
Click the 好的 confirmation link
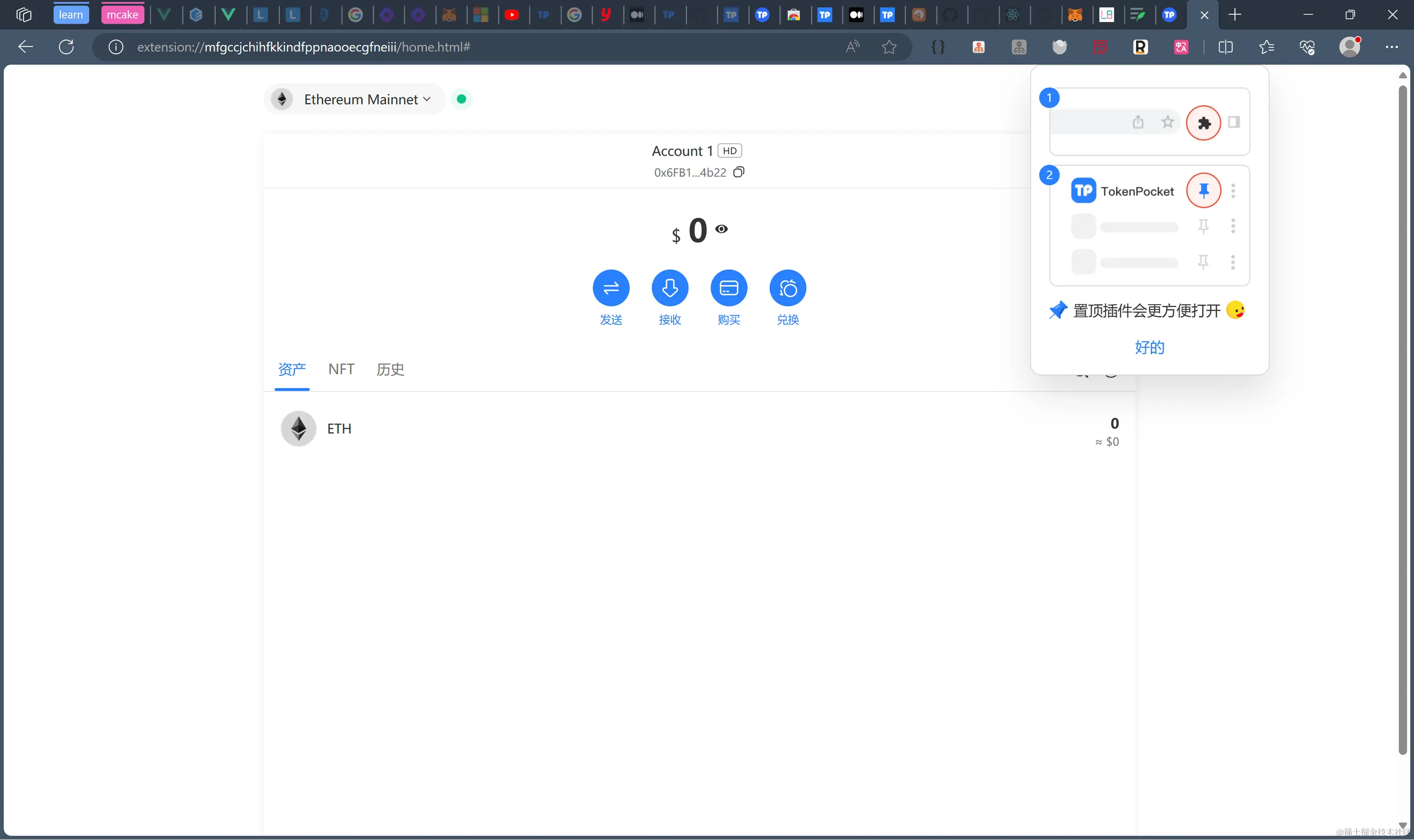(x=1149, y=347)
